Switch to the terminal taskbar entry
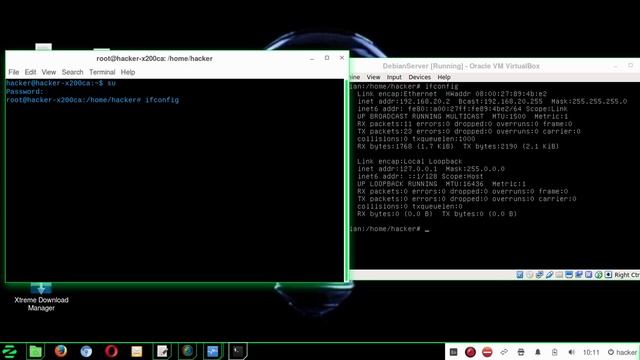 (238, 351)
